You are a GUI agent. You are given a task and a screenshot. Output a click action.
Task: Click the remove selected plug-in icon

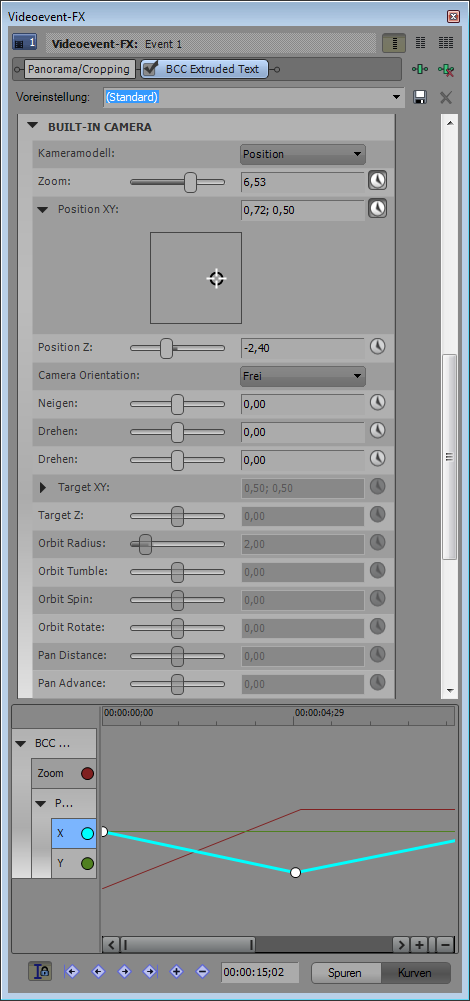point(446,69)
